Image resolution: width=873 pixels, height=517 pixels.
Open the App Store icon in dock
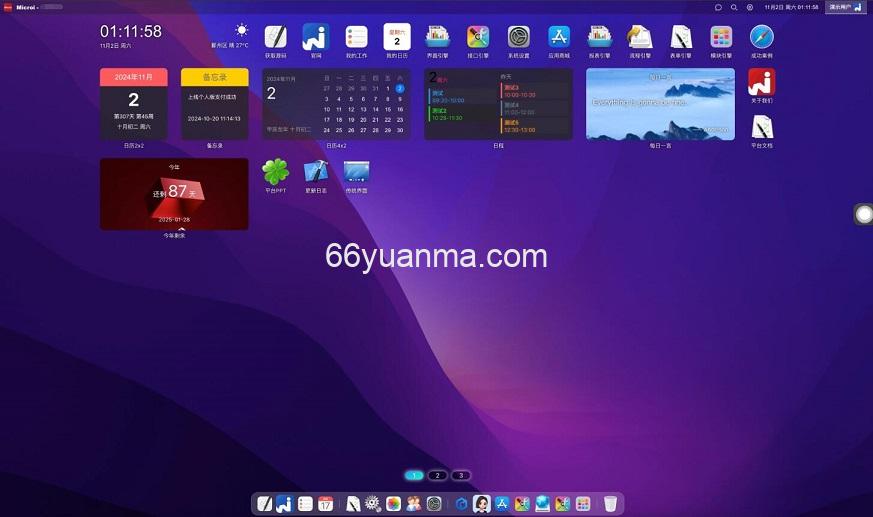(x=502, y=504)
